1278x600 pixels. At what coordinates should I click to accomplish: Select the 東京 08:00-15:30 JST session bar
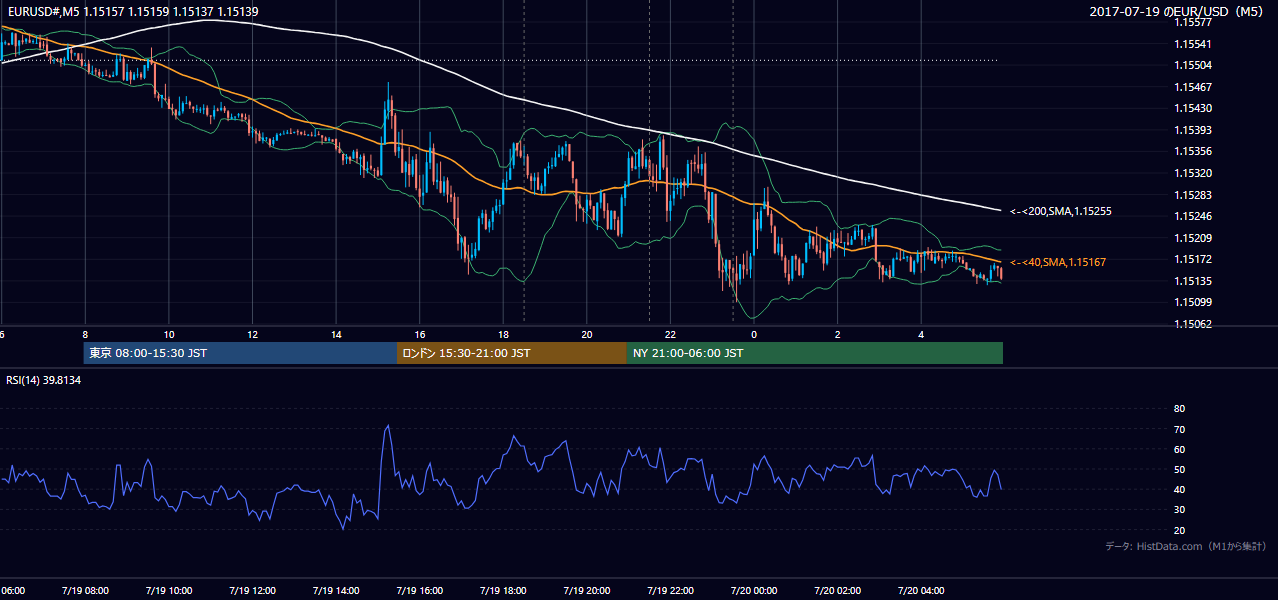click(240, 353)
